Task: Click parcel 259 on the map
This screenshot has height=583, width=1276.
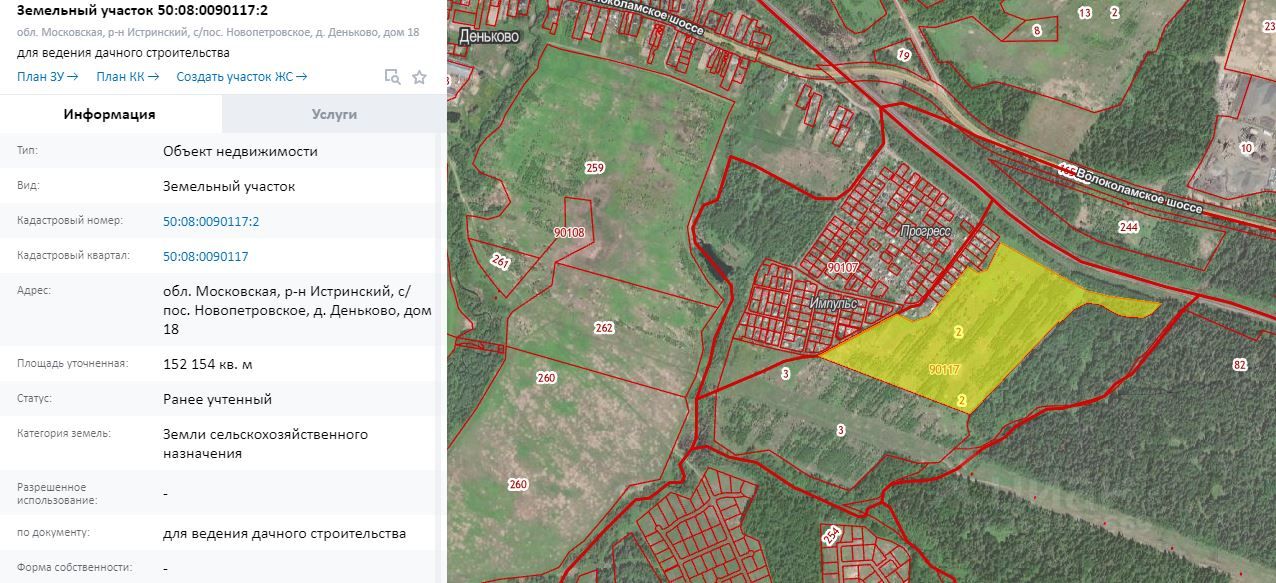Action: [595, 168]
